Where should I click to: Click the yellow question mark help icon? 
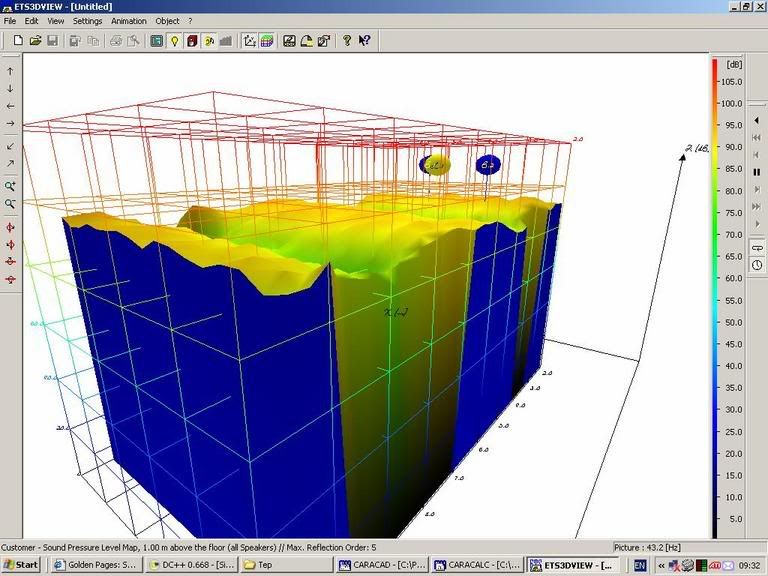coord(347,41)
